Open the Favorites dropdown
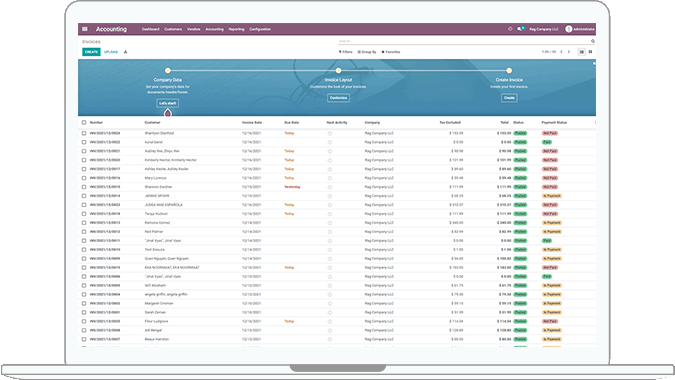675x380 pixels. pos(391,52)
